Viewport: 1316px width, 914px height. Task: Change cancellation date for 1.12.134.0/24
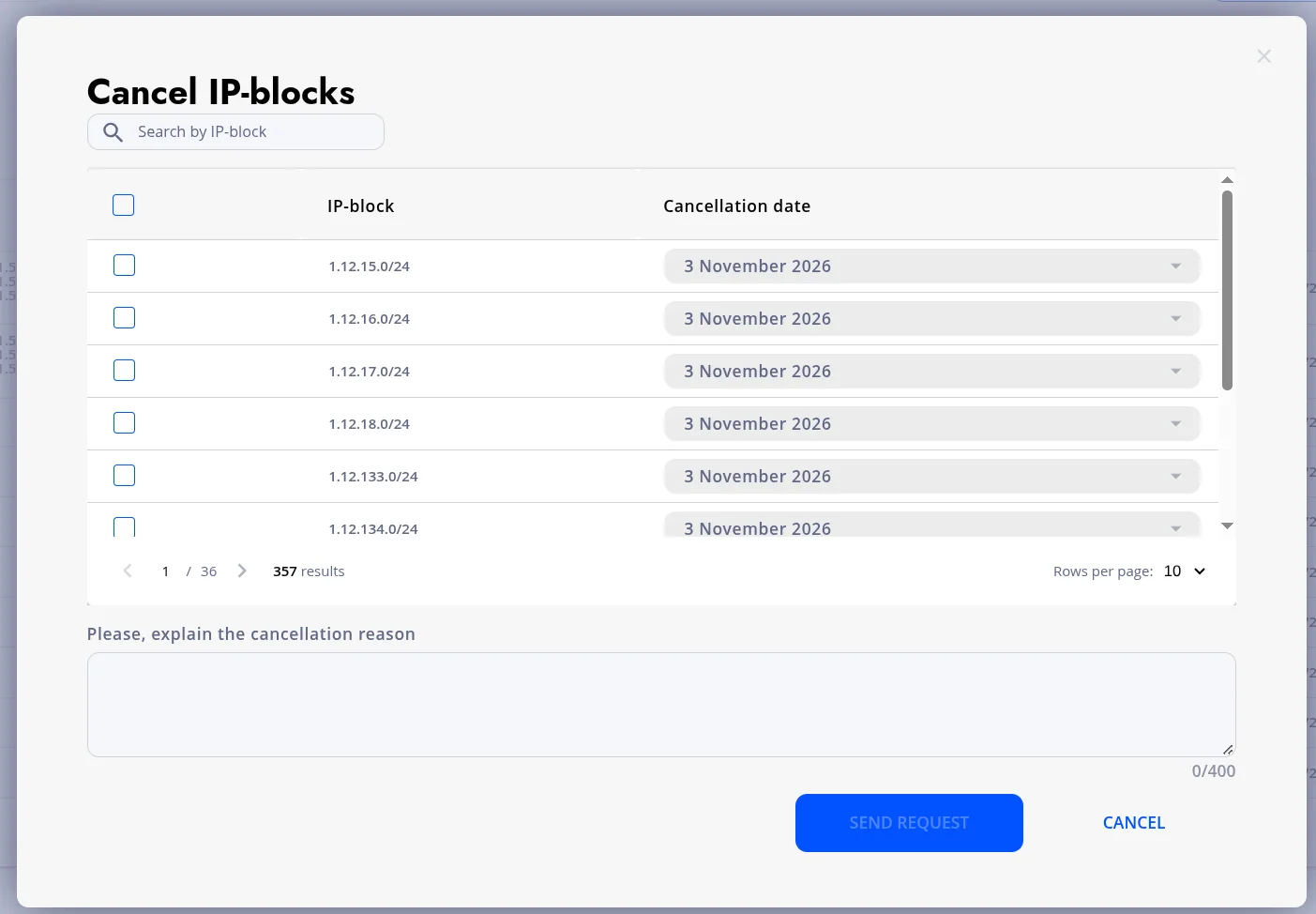(931, 525)
